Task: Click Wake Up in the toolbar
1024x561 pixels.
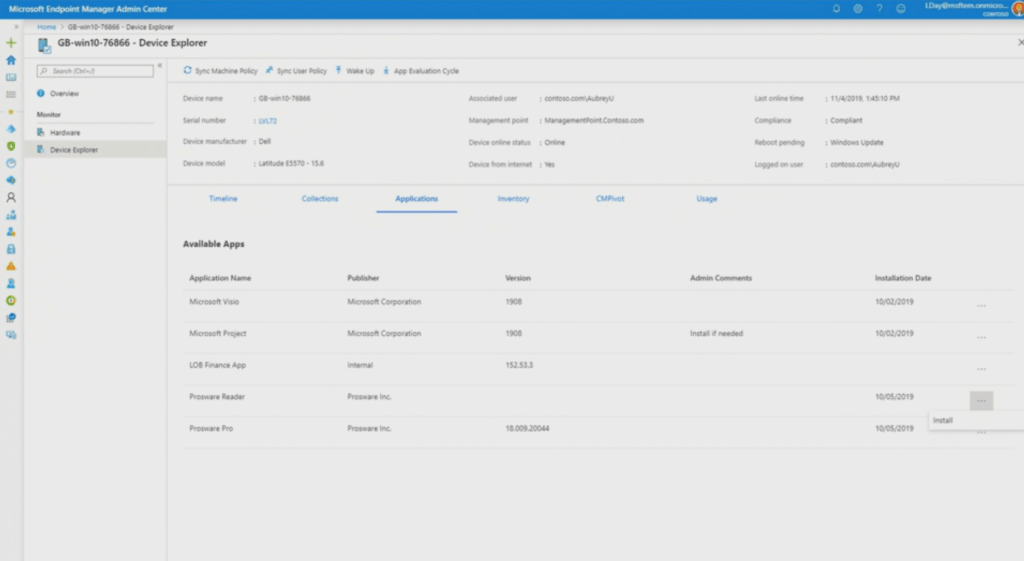Action: tap(355, 71)
